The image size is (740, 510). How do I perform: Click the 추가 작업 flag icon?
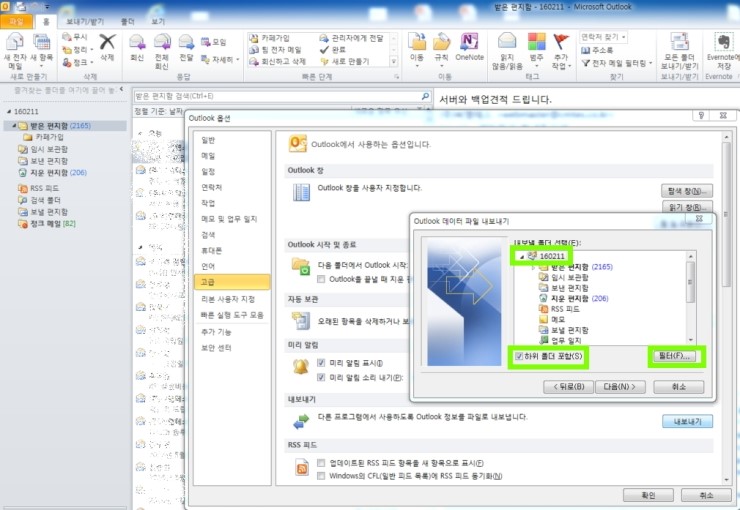(x=561, y=42)
